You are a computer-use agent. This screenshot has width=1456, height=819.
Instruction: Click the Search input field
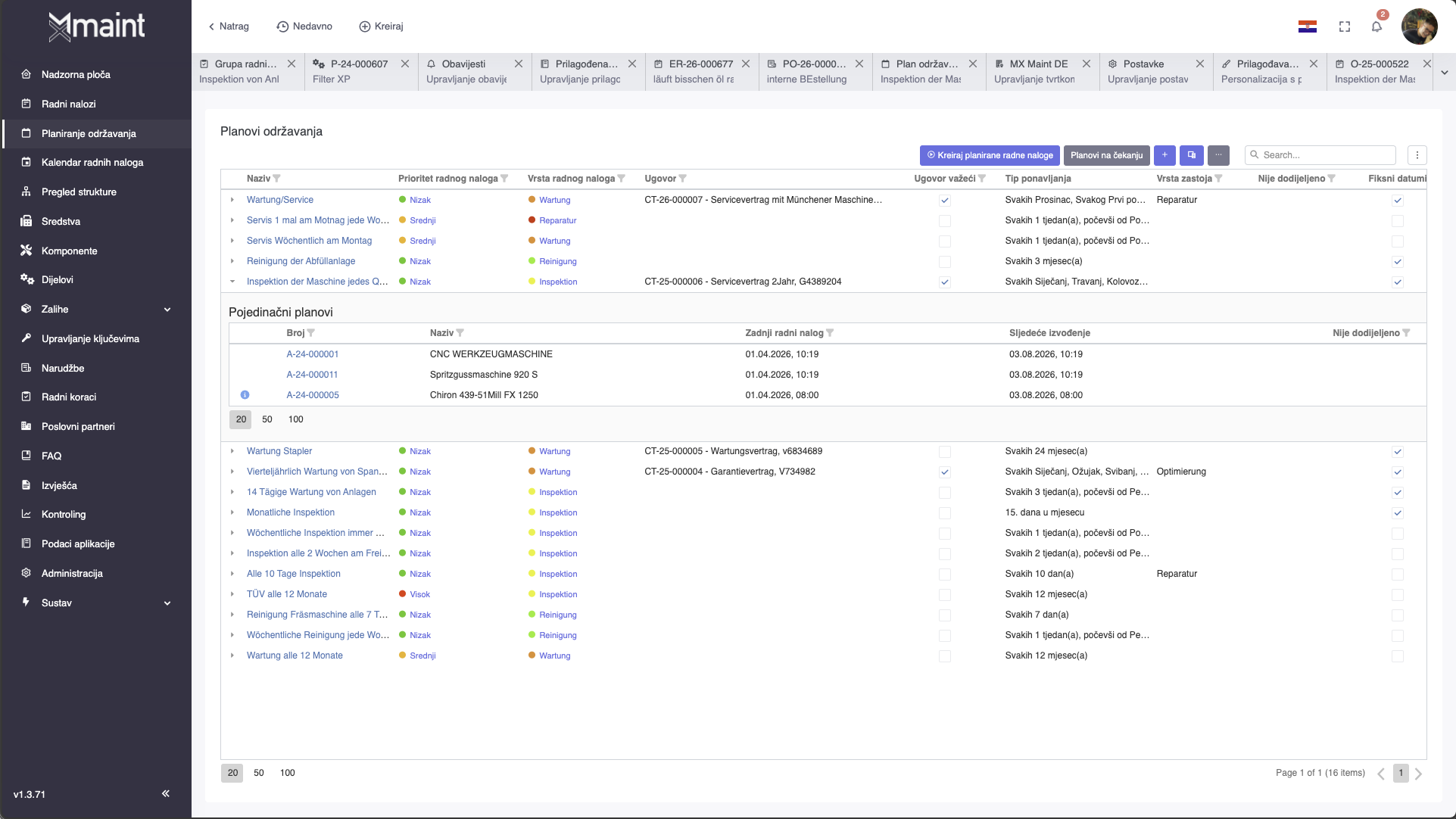coord(1325,155)
